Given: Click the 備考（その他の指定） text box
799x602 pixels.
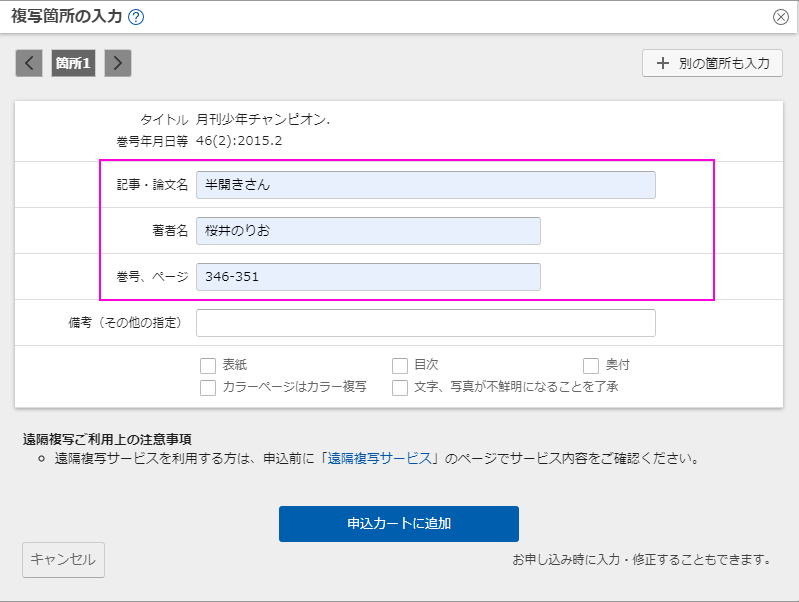Looking at the screenshot, I should click(425, 323).
